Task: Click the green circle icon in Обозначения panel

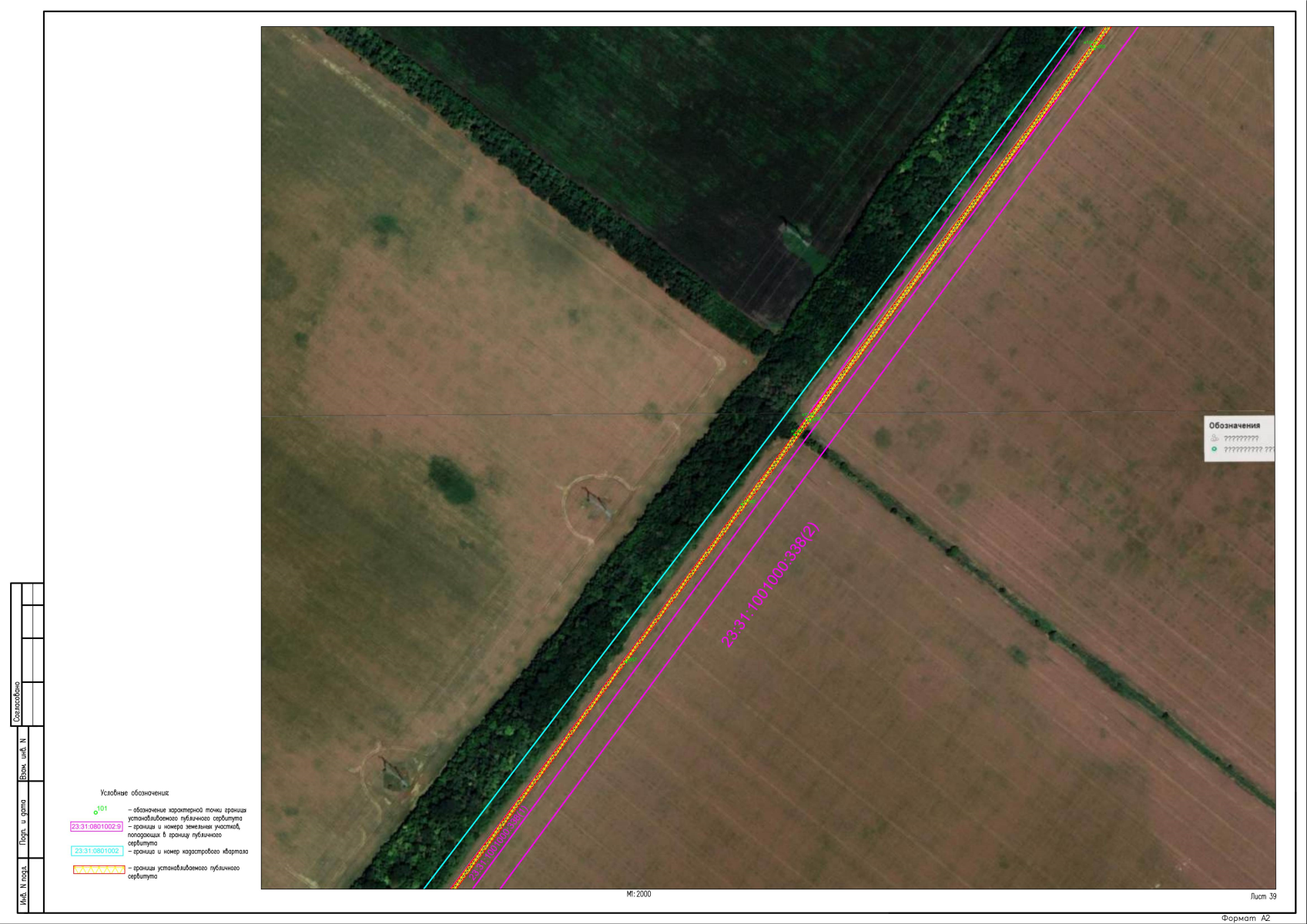Action: [1215, 449]
